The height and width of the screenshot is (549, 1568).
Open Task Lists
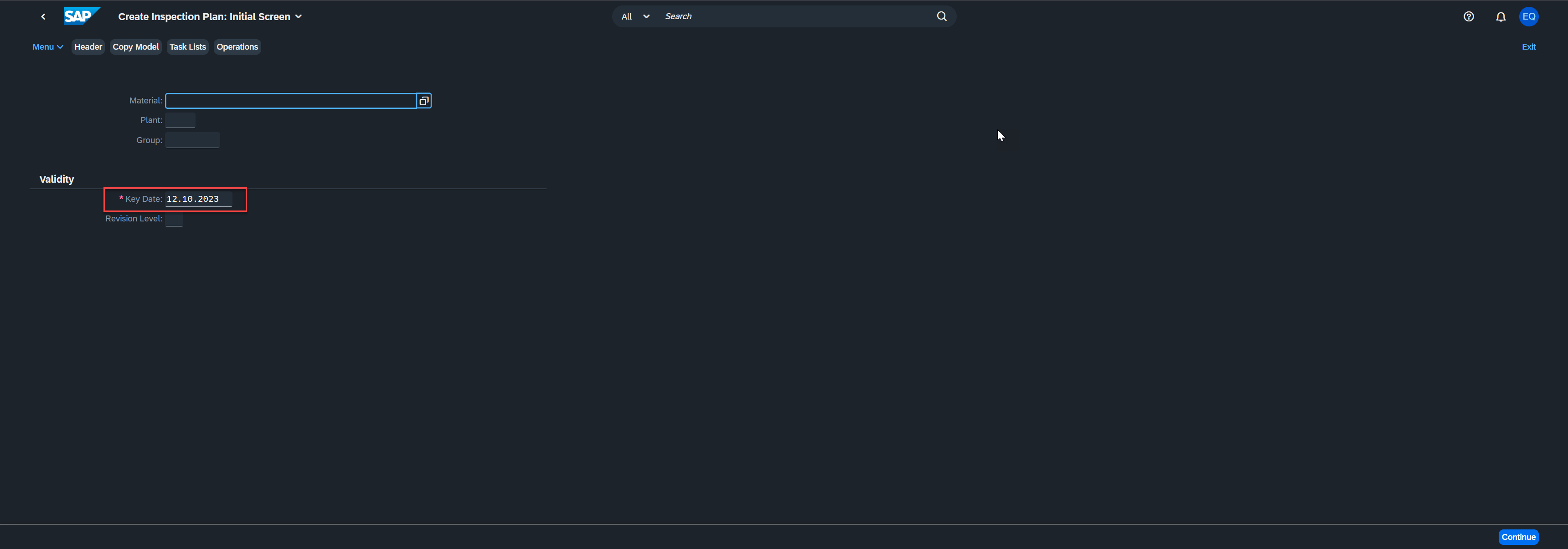click(187, 47)
